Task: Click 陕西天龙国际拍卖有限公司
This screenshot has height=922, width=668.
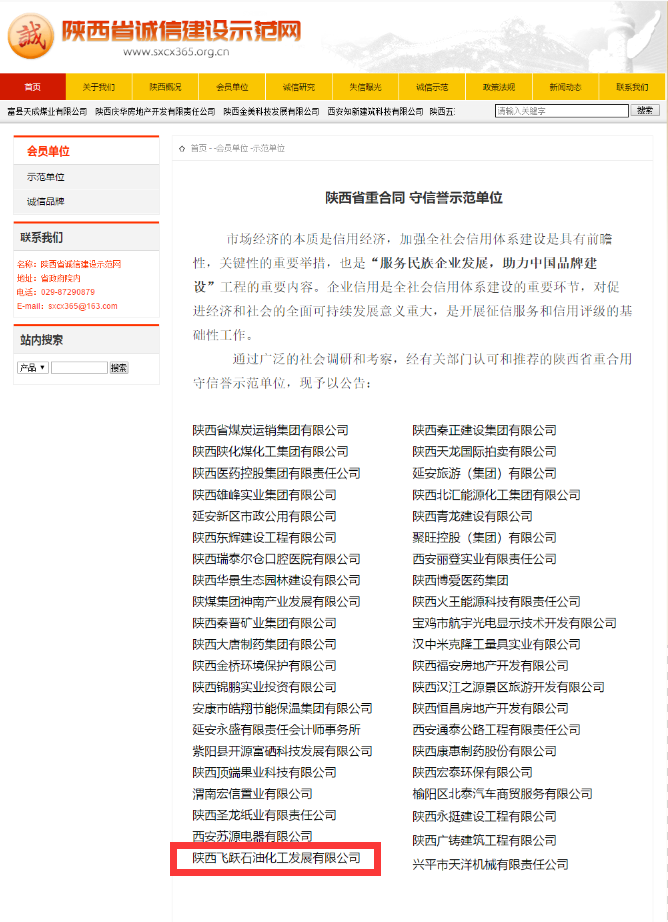Action: coord(485,452)
